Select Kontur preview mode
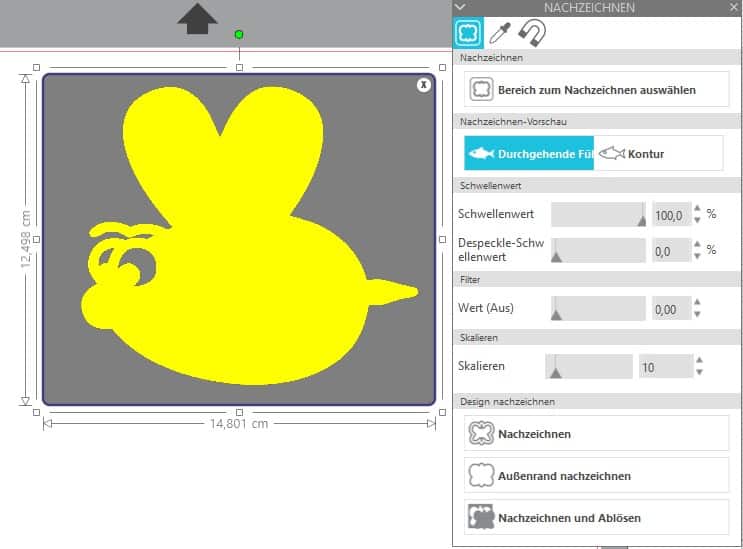 pos(658,153)
